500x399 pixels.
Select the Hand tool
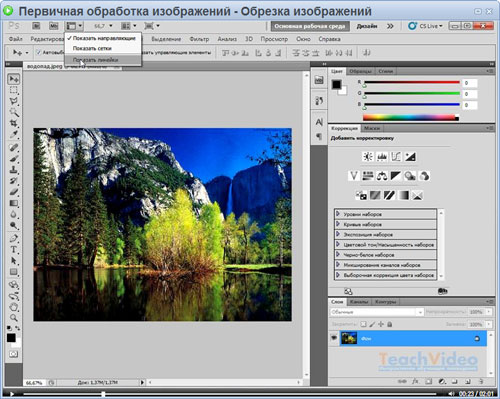14,307
